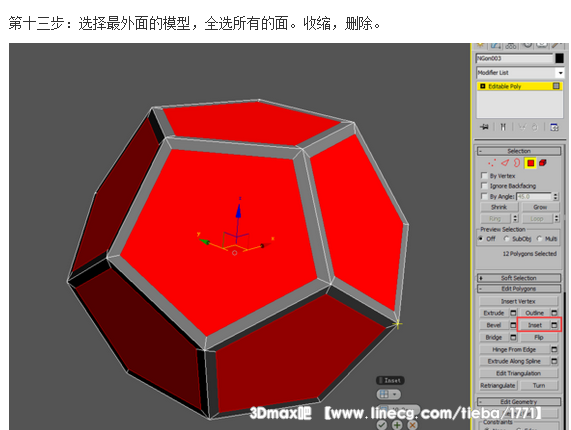Screen dimensions: 571x430
Task: Click Bevel button
Action: click(494, 325)
